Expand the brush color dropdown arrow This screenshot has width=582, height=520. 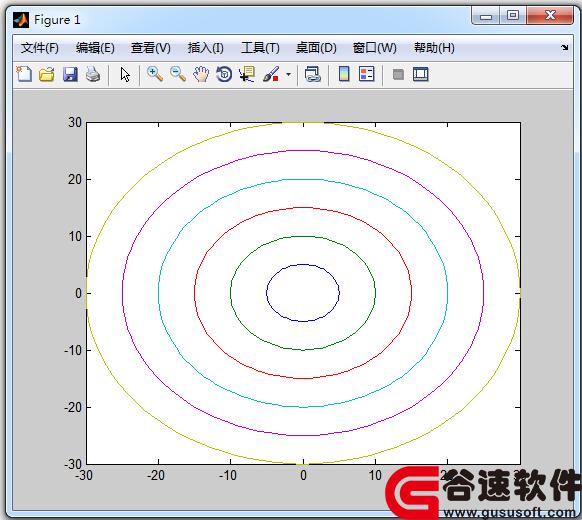click(288, 74)
